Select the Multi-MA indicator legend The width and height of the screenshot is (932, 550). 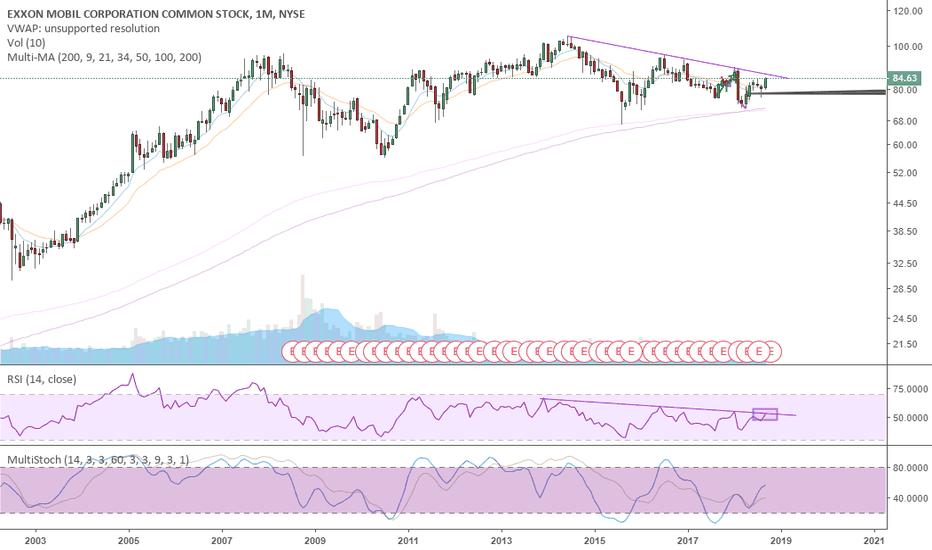coord(104,57)
